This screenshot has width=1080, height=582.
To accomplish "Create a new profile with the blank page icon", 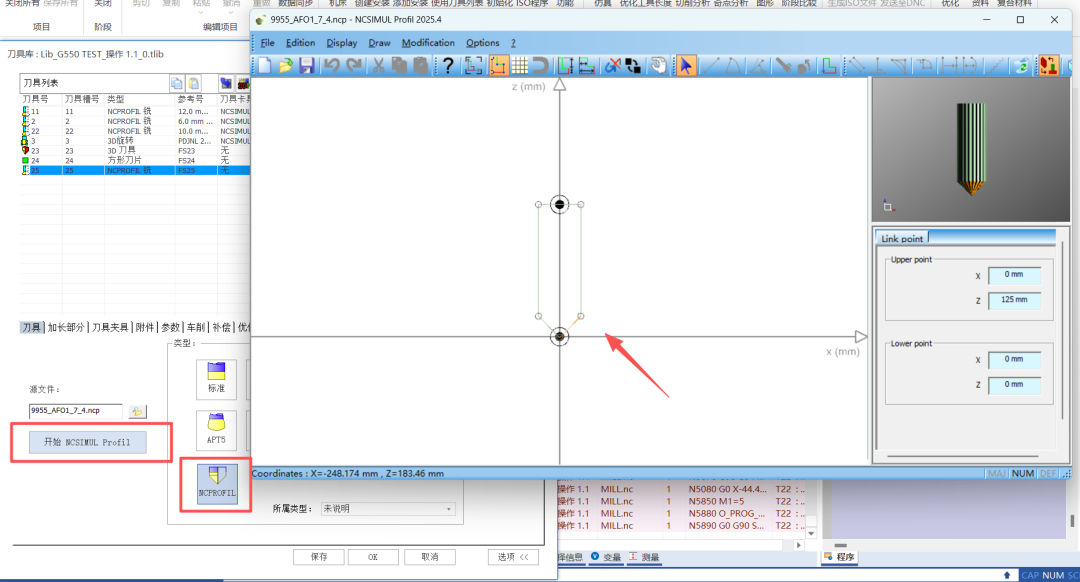I will click(264, 65).
